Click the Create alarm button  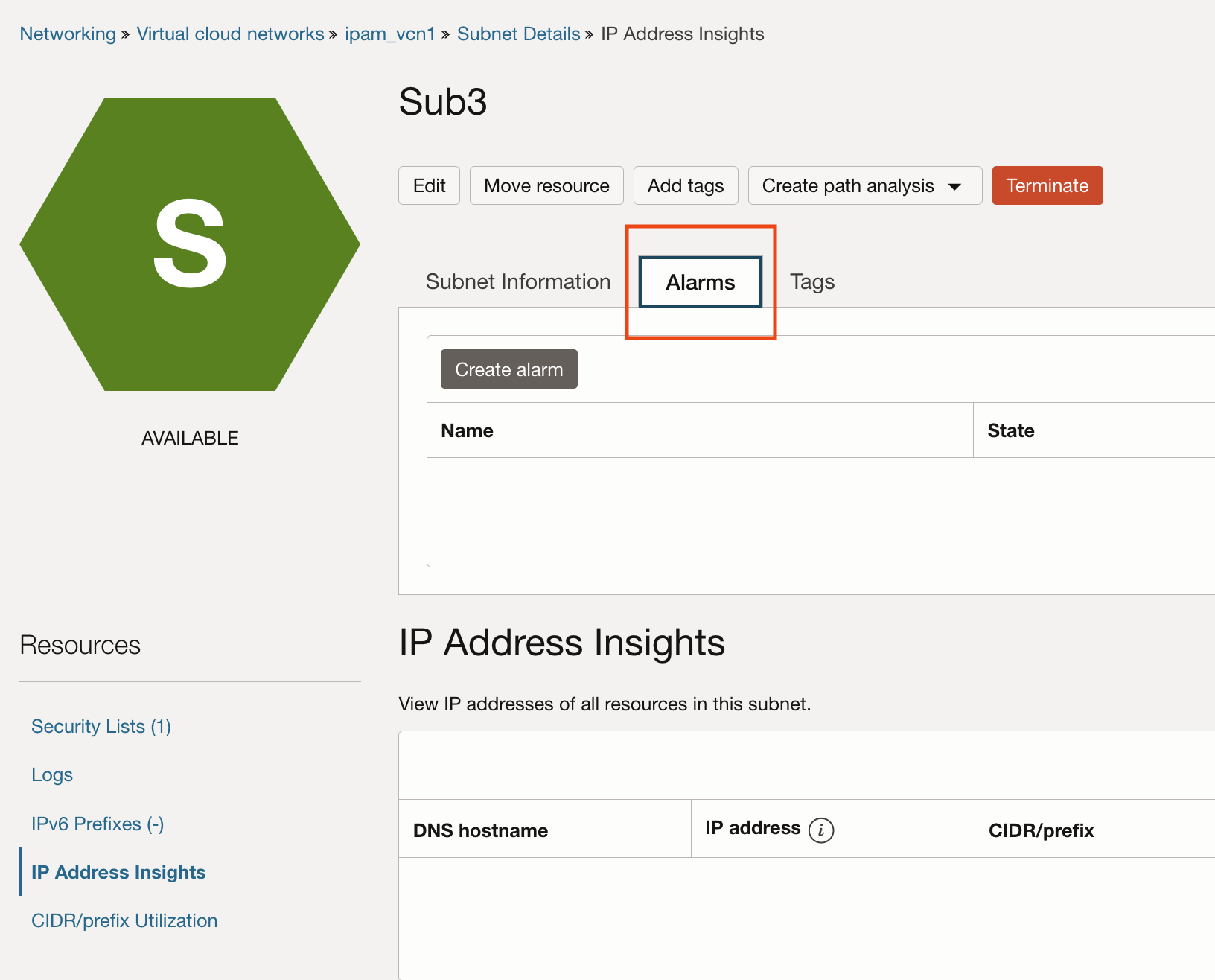click(508, 369)
